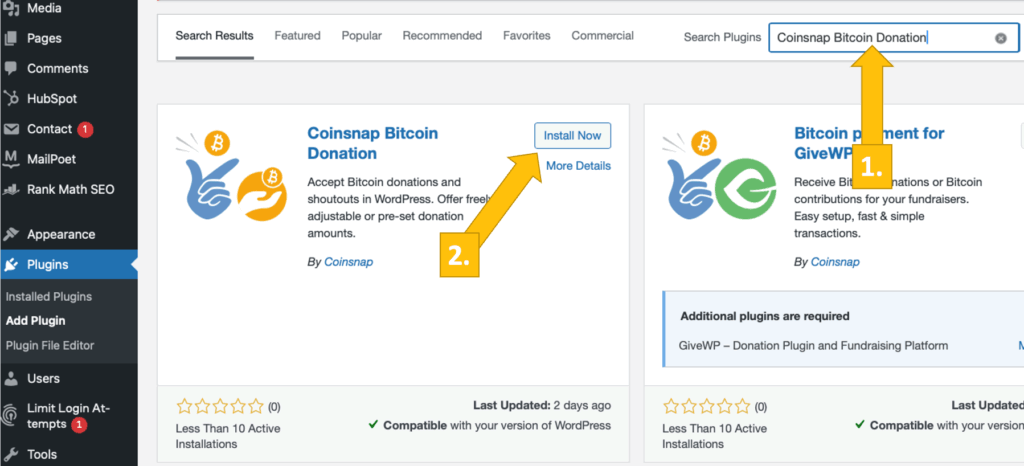This screenshot has width=1024, height=466.
Task: Click the Rank Math SEO icon
Action: click(x=12, y=189)
